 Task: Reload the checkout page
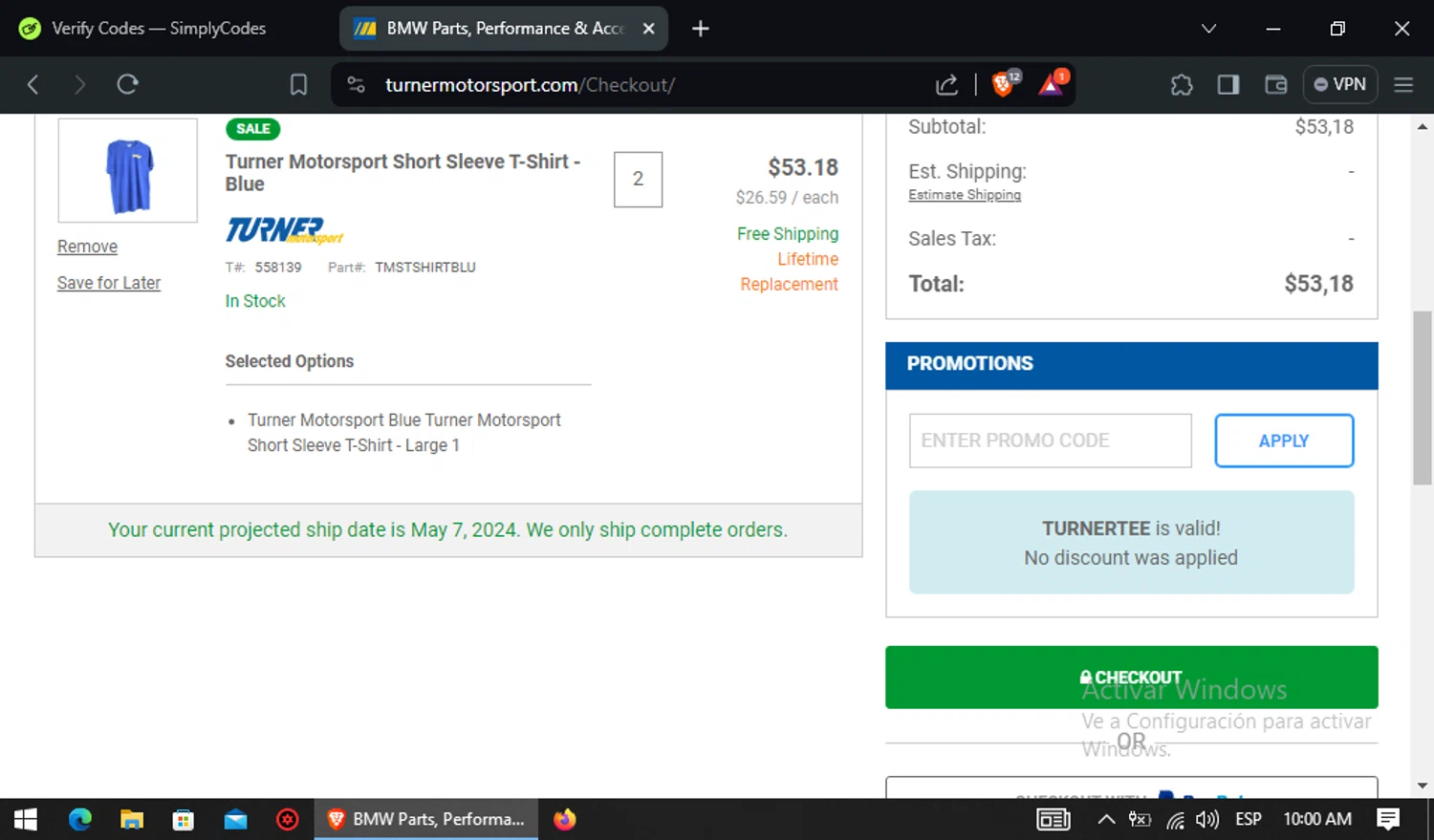pos(127,85)
